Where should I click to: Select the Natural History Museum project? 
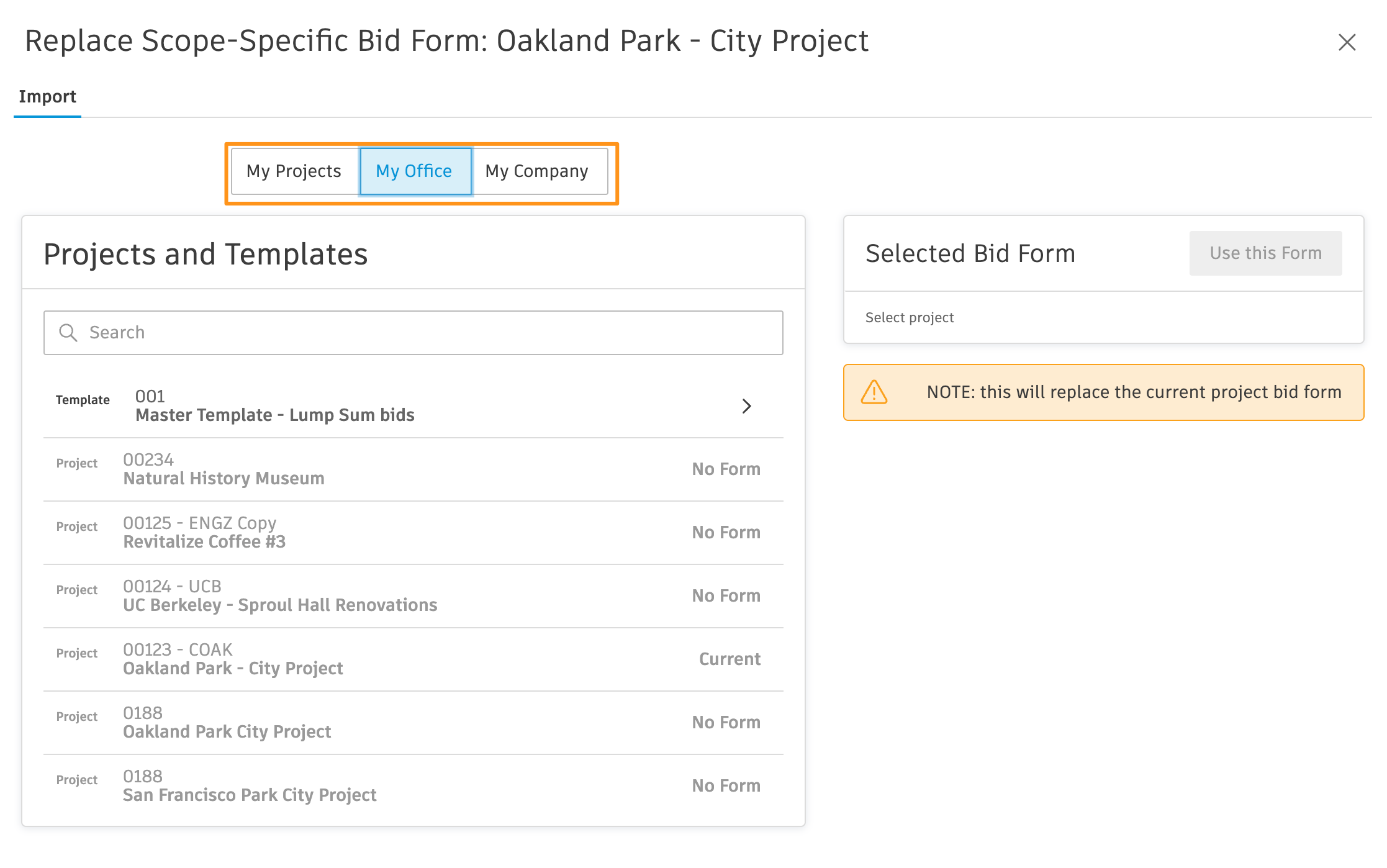(x=224, y=469)
